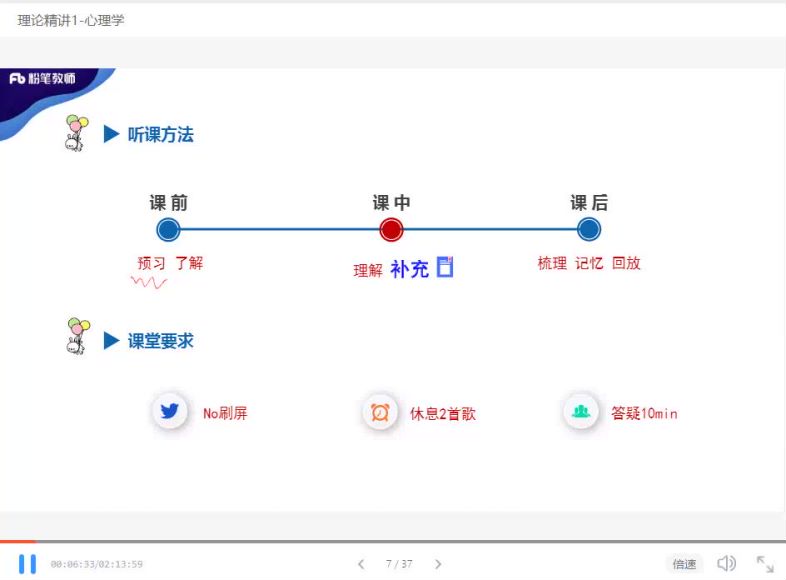Go to the previous slide
786x580 pixels.
[x=361, y=564]
